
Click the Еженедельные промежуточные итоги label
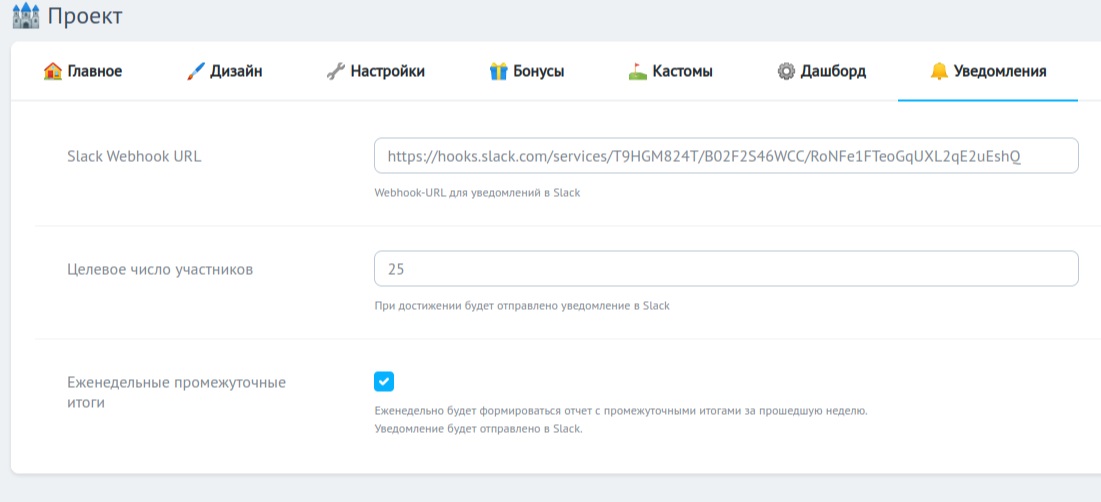click(x=176, y=393)
